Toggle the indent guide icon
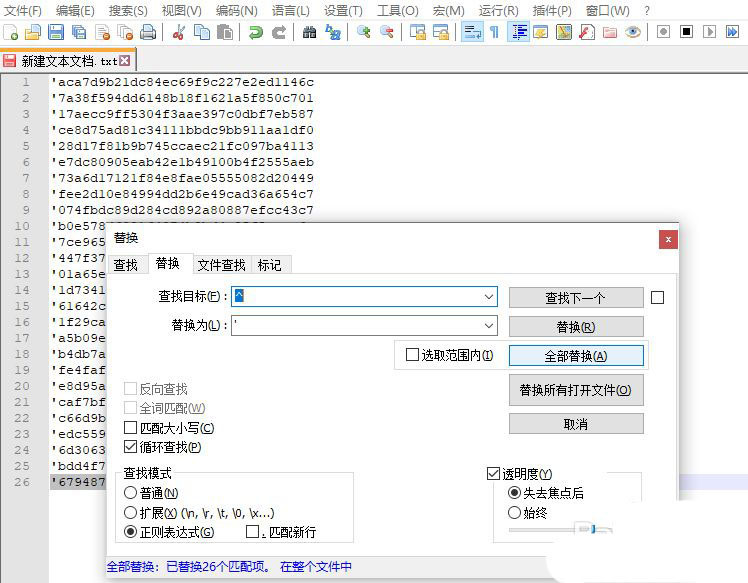 [519, 32]
